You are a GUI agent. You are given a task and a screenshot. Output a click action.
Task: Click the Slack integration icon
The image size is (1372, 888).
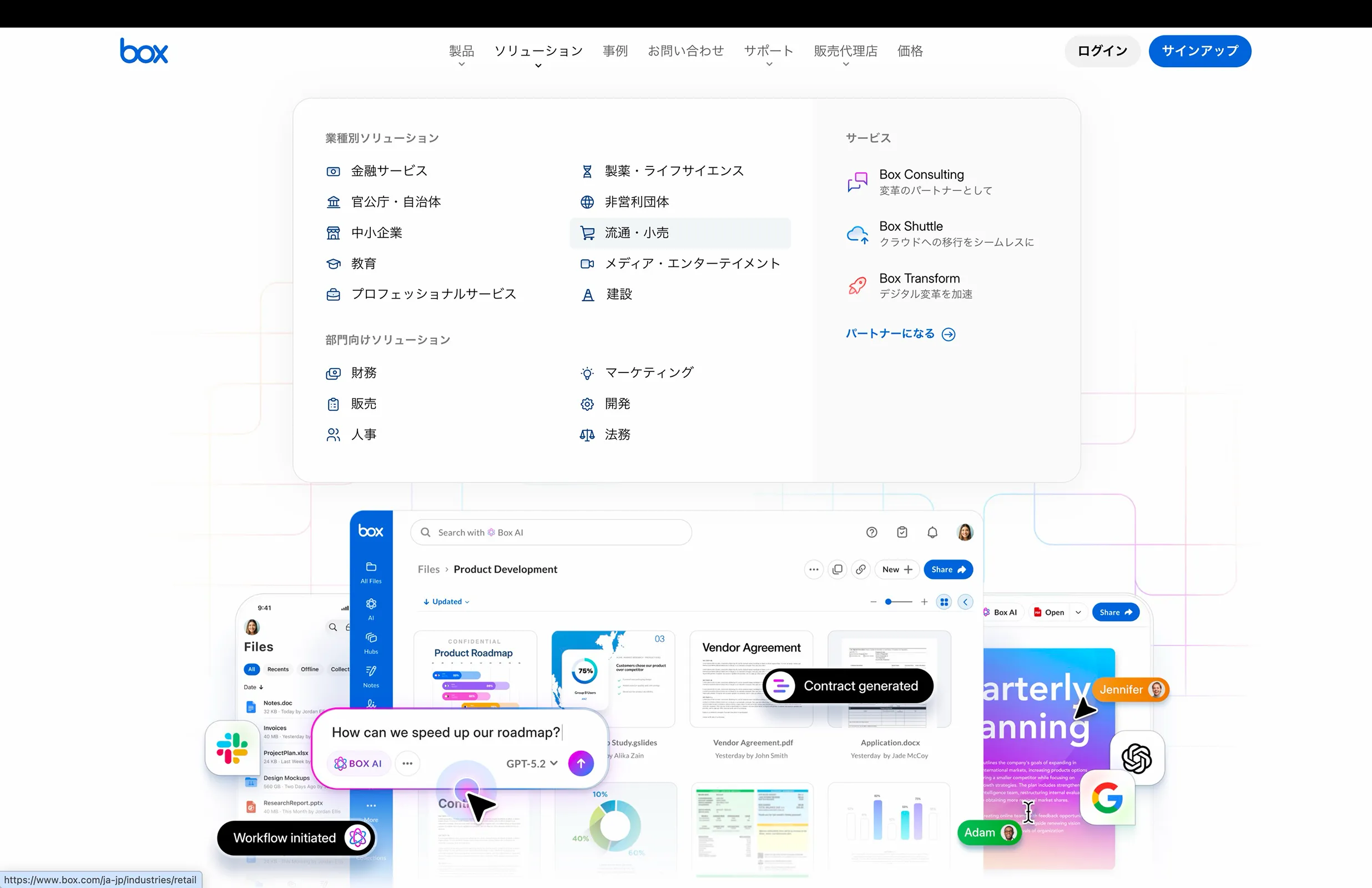(x=233, y=748)
